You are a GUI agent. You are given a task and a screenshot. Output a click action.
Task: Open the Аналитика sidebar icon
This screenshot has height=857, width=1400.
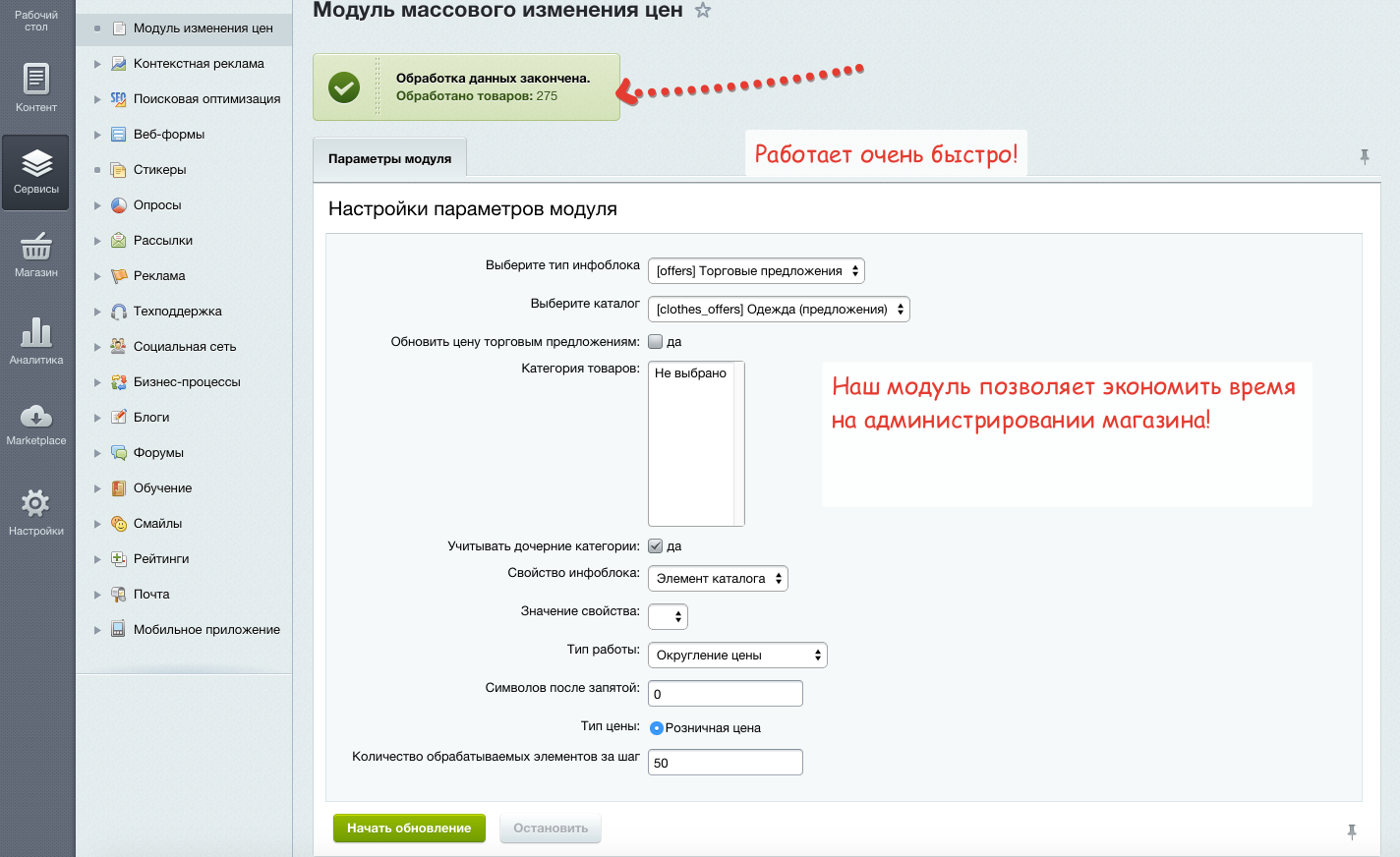point(35,339)
